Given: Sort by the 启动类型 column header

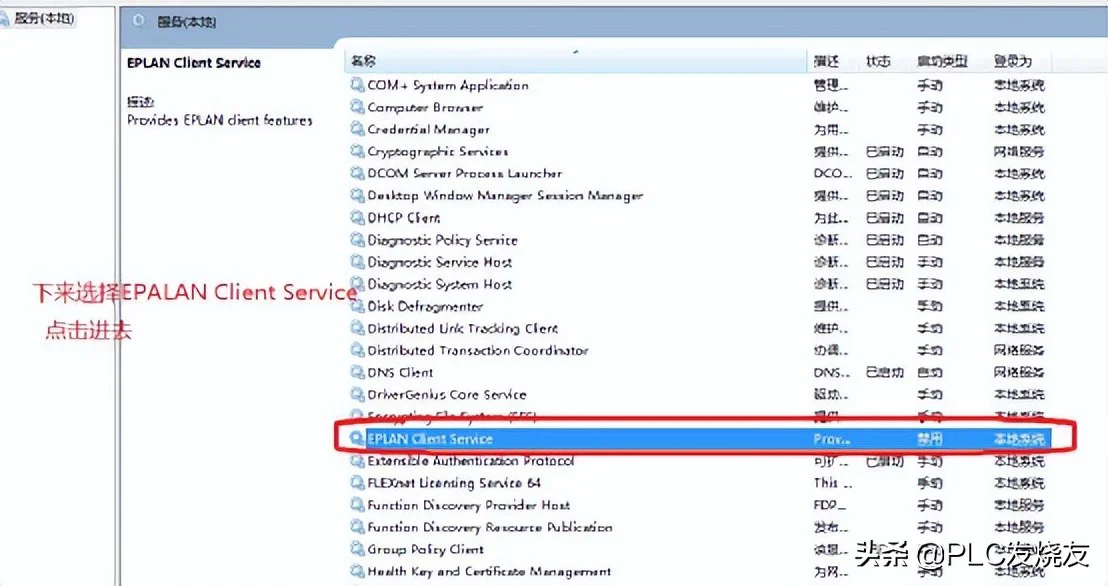Looking at the screenshot, I should [x=942, y=61].
